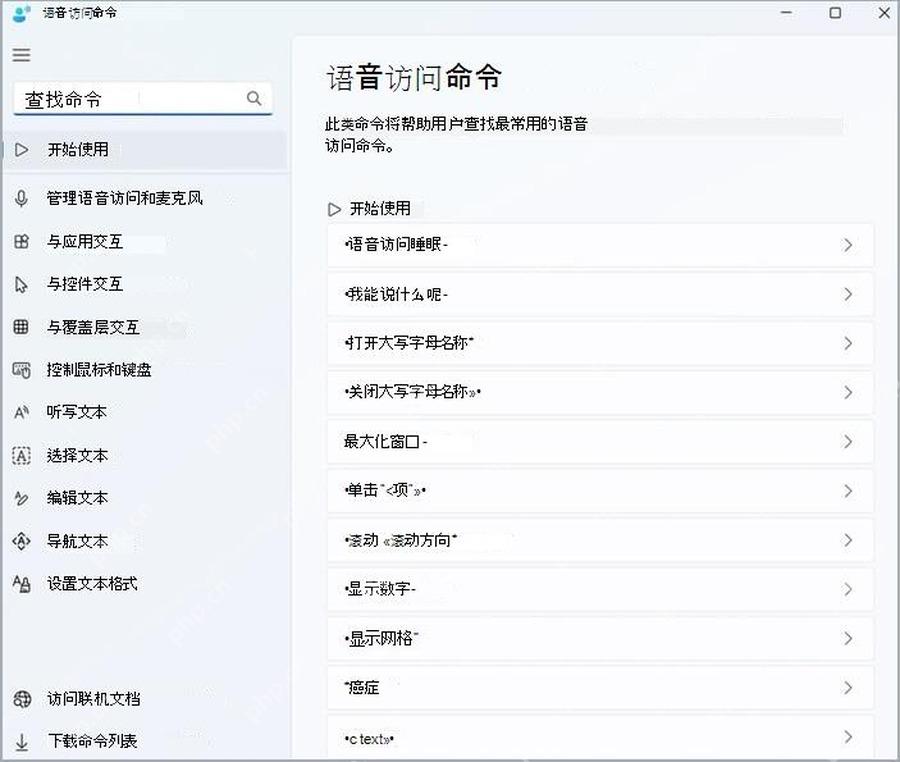Viewport: 900px width, 762px height.
Task: Click the 显示网格 command text
Action: (x=381, y=639)
